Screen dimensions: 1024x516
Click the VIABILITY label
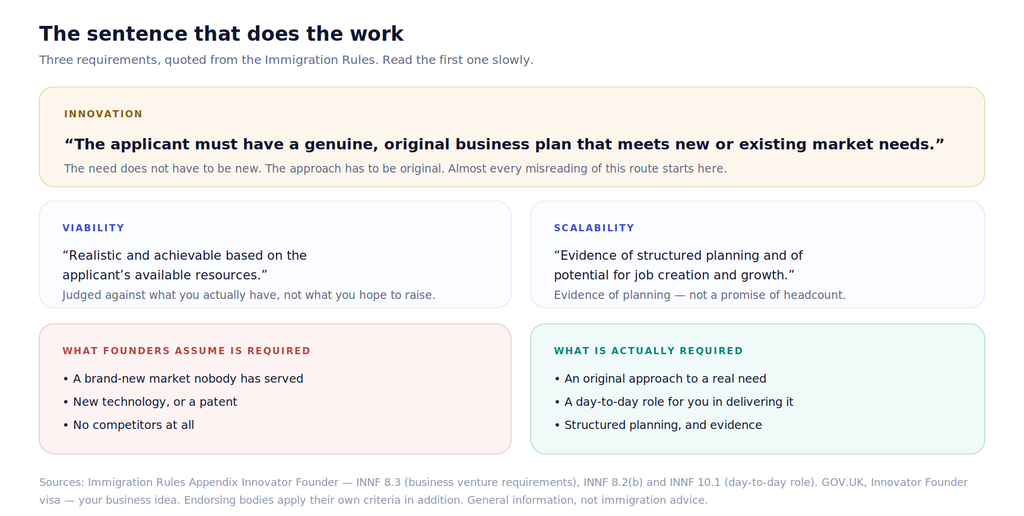click(93, 228)
